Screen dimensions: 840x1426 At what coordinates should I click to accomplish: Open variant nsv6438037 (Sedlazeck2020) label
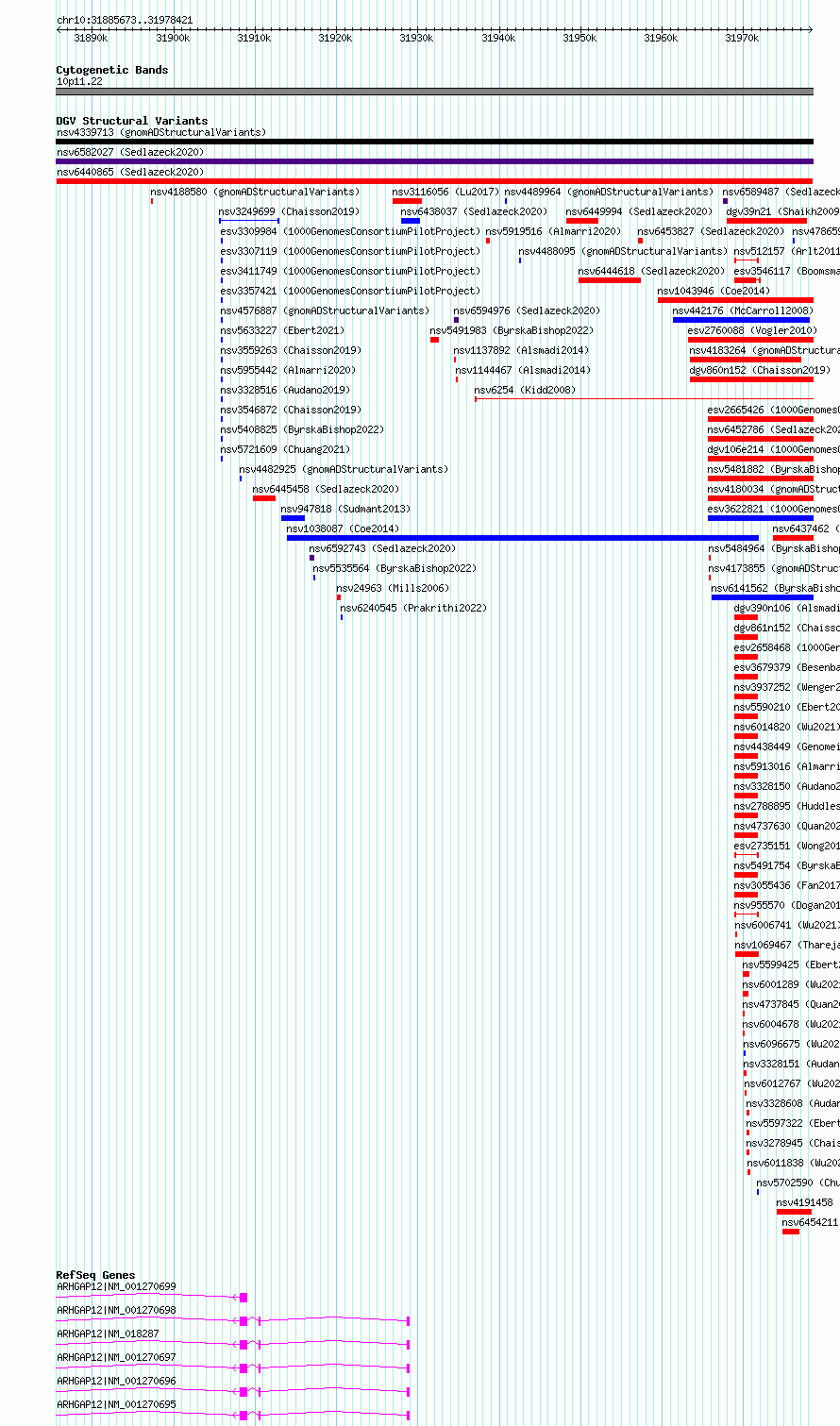click(474, 211)
